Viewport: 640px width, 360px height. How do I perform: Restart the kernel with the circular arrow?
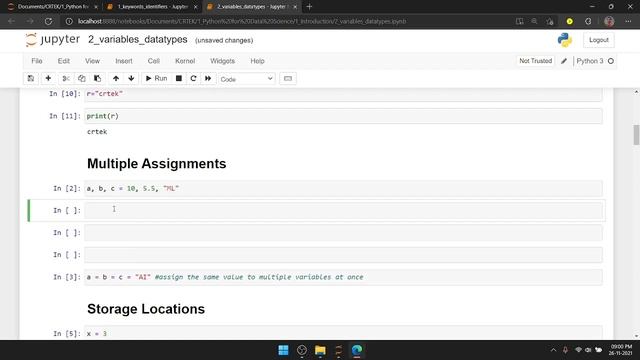(x=193, y=78)
